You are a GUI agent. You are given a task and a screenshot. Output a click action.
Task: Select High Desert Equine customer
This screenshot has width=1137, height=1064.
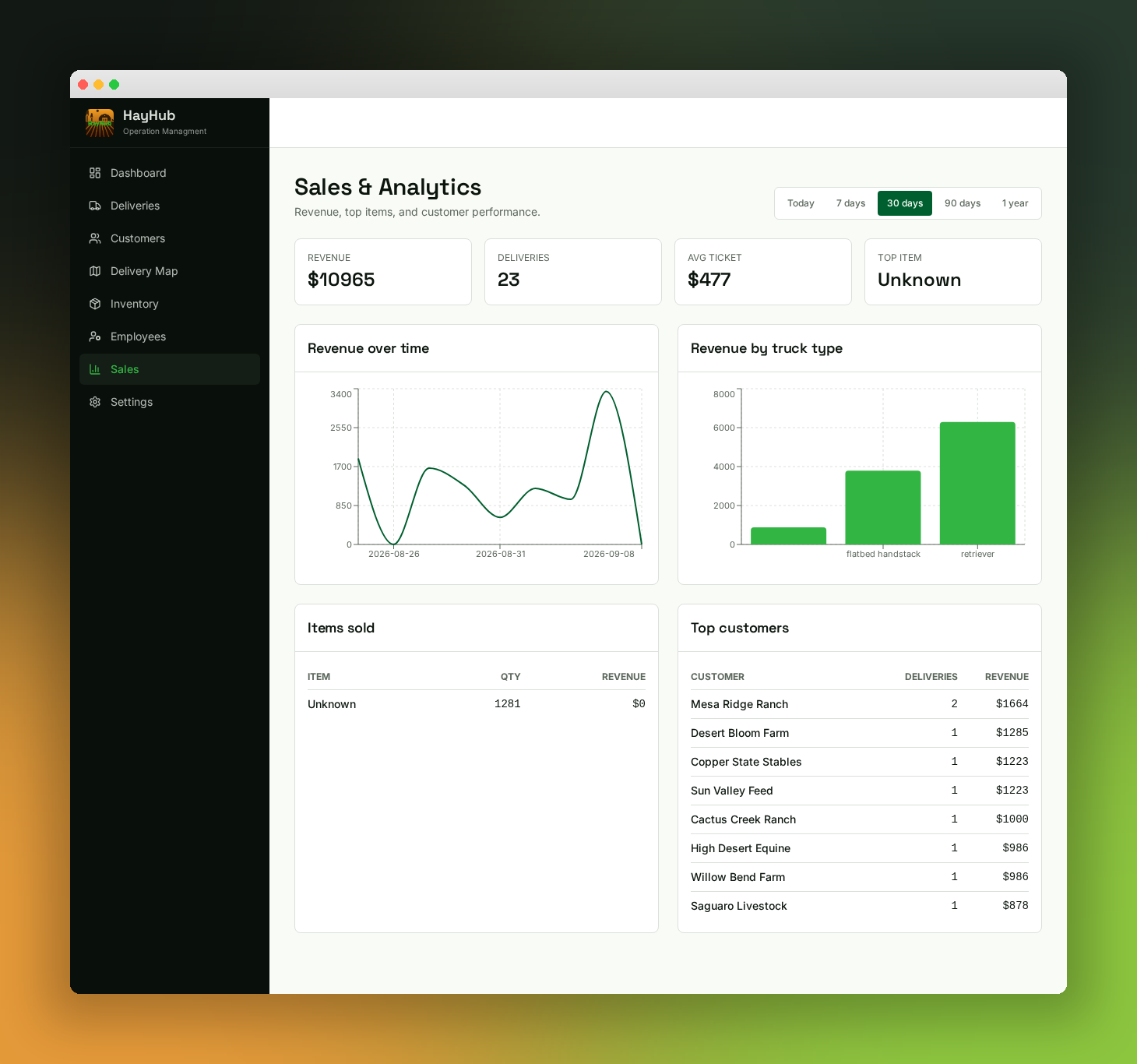tap(860, 848)
